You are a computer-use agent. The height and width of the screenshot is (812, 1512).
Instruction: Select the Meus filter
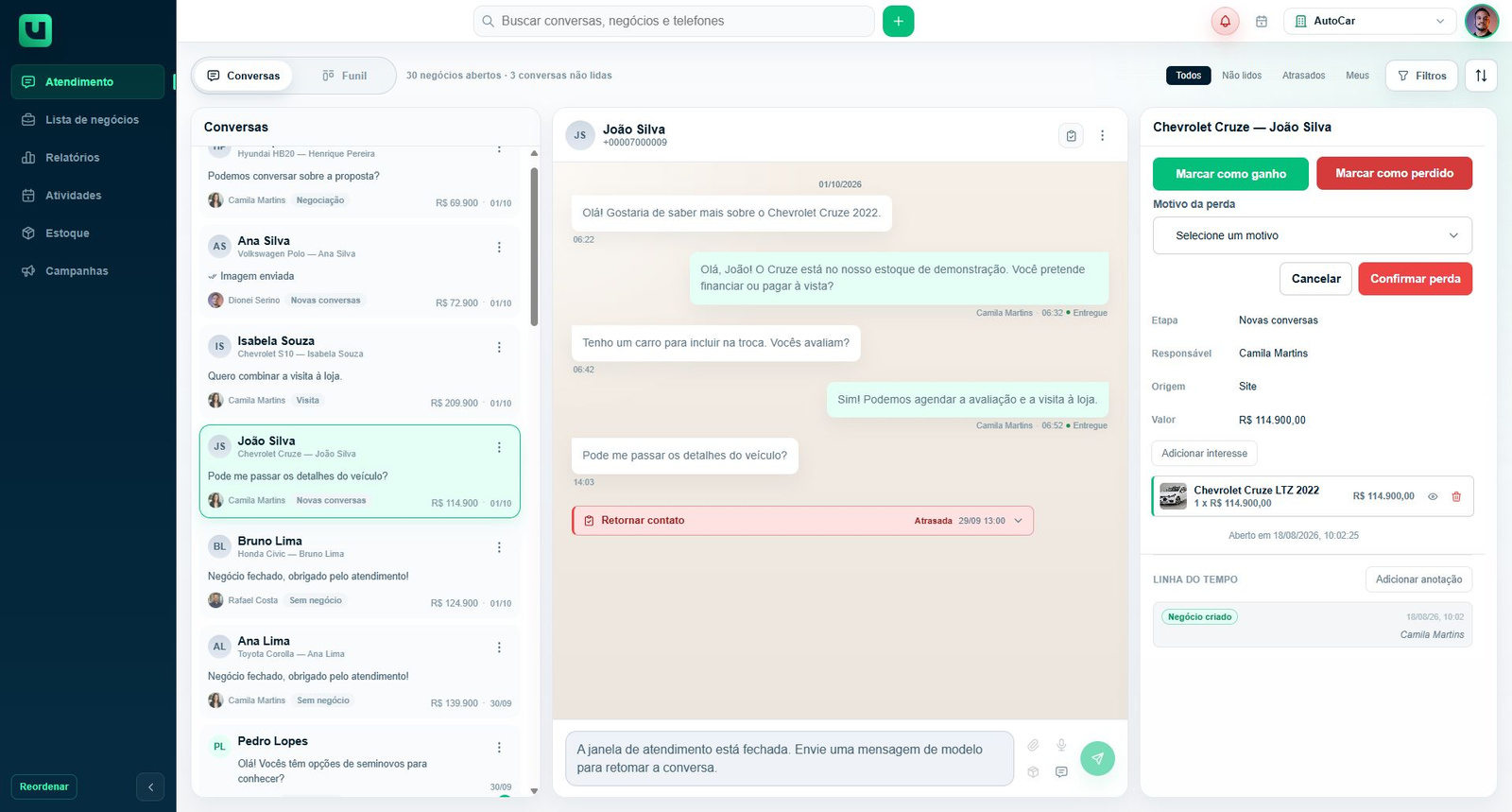tap(1357, 76)
